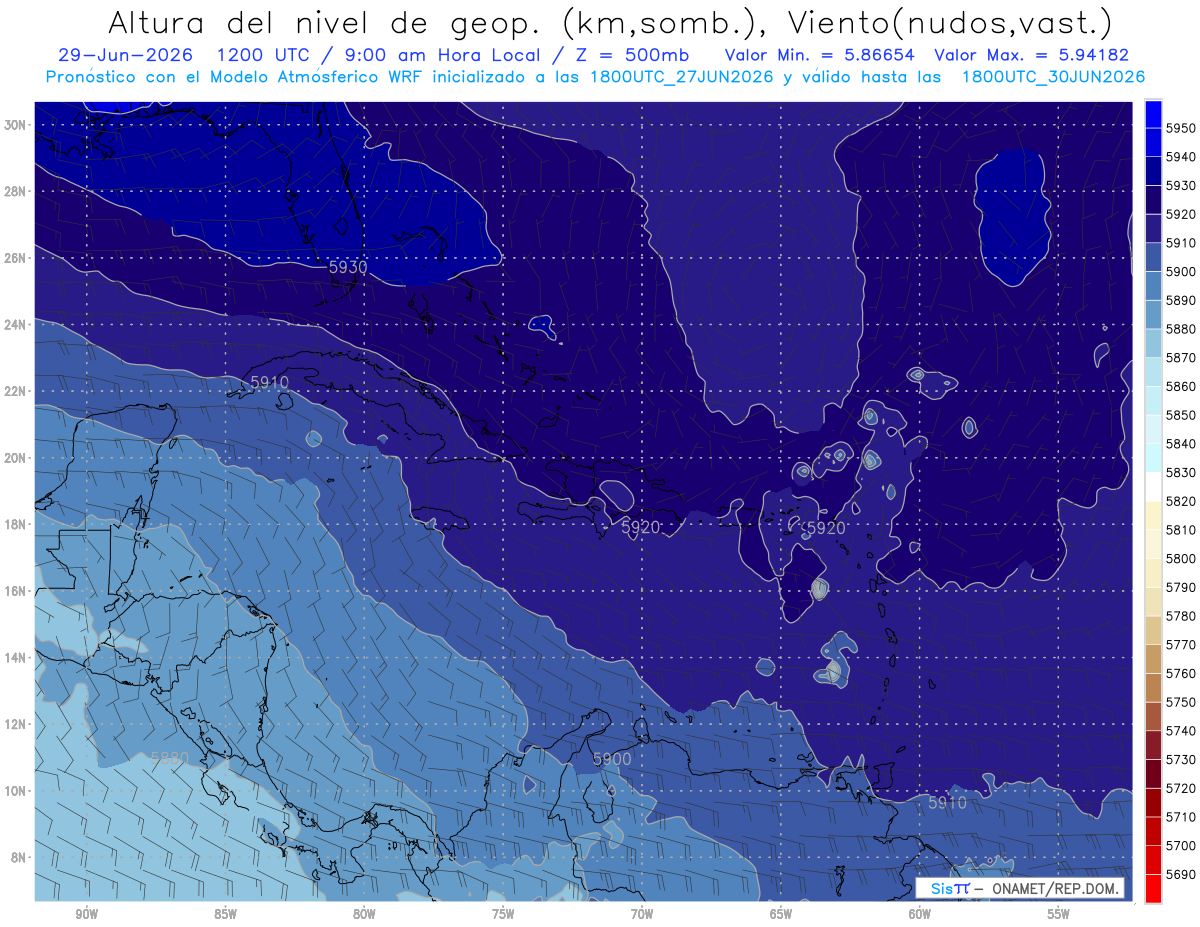Viewport: 1200px width, 927px height.
Task: Click the '5910' contour label near 22N
Action: point(269,383)
